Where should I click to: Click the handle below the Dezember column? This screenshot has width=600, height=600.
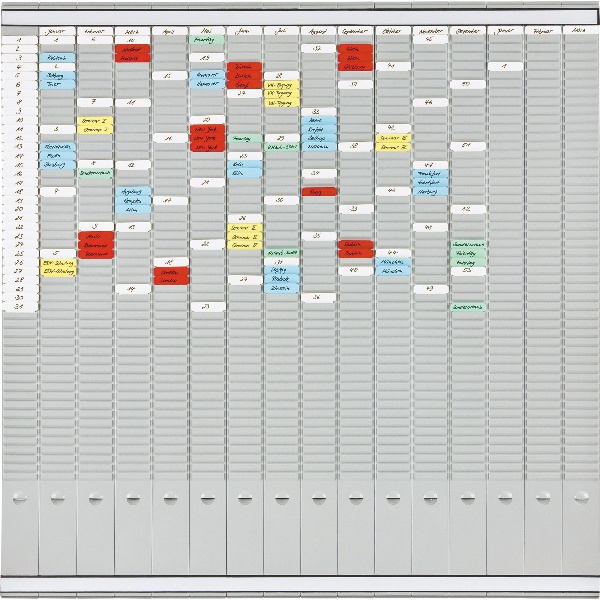(467, 497)
